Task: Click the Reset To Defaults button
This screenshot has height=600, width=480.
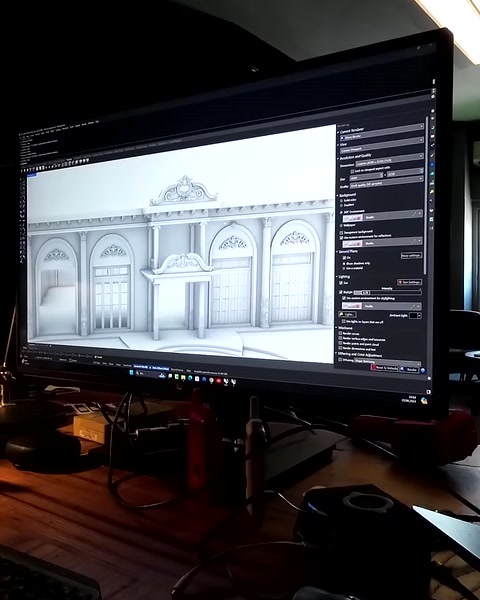Action: pyautogui.click(x=384, y=368)
